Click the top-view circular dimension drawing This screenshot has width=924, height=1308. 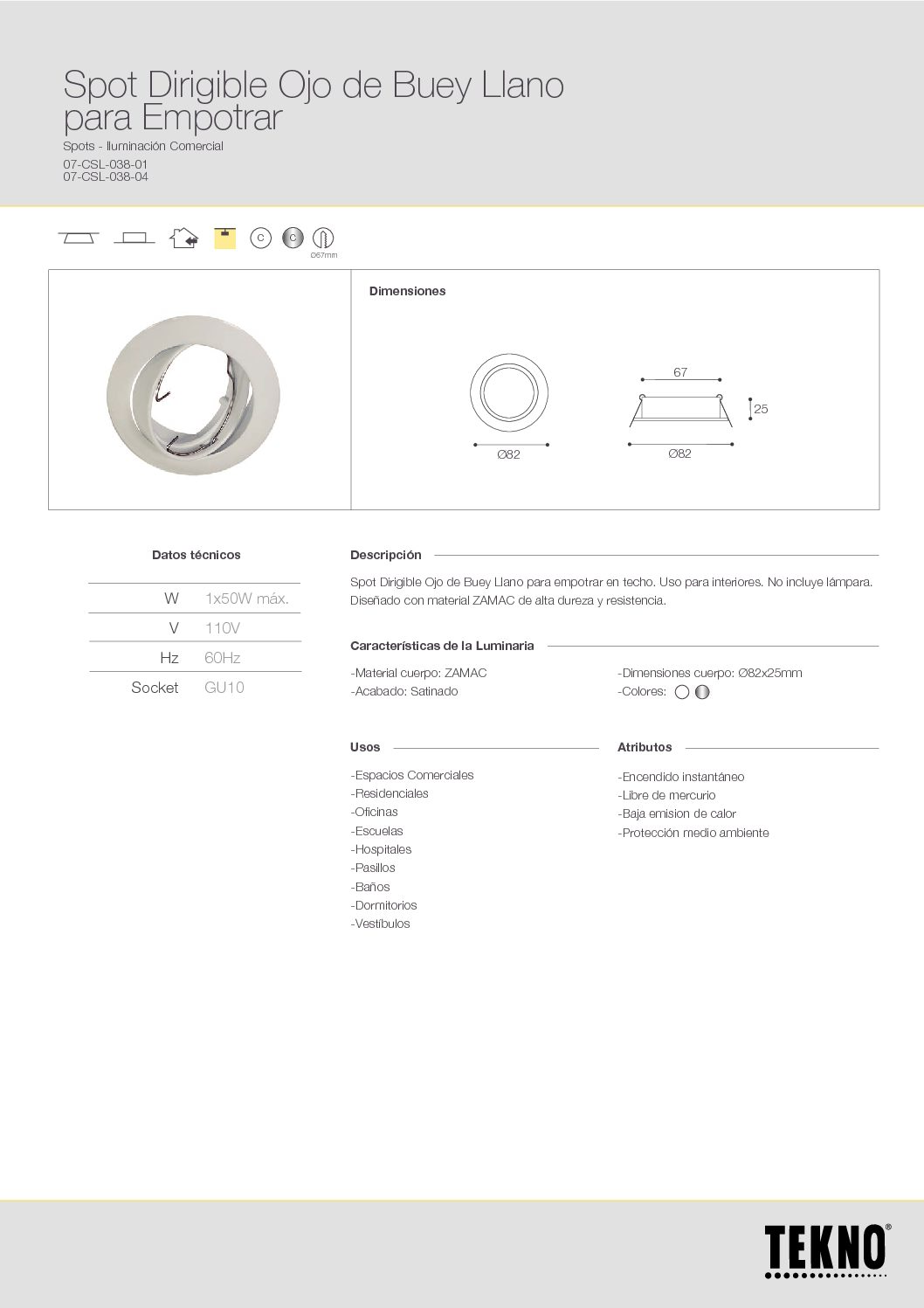pyautogui.click(x=509, y=392)
